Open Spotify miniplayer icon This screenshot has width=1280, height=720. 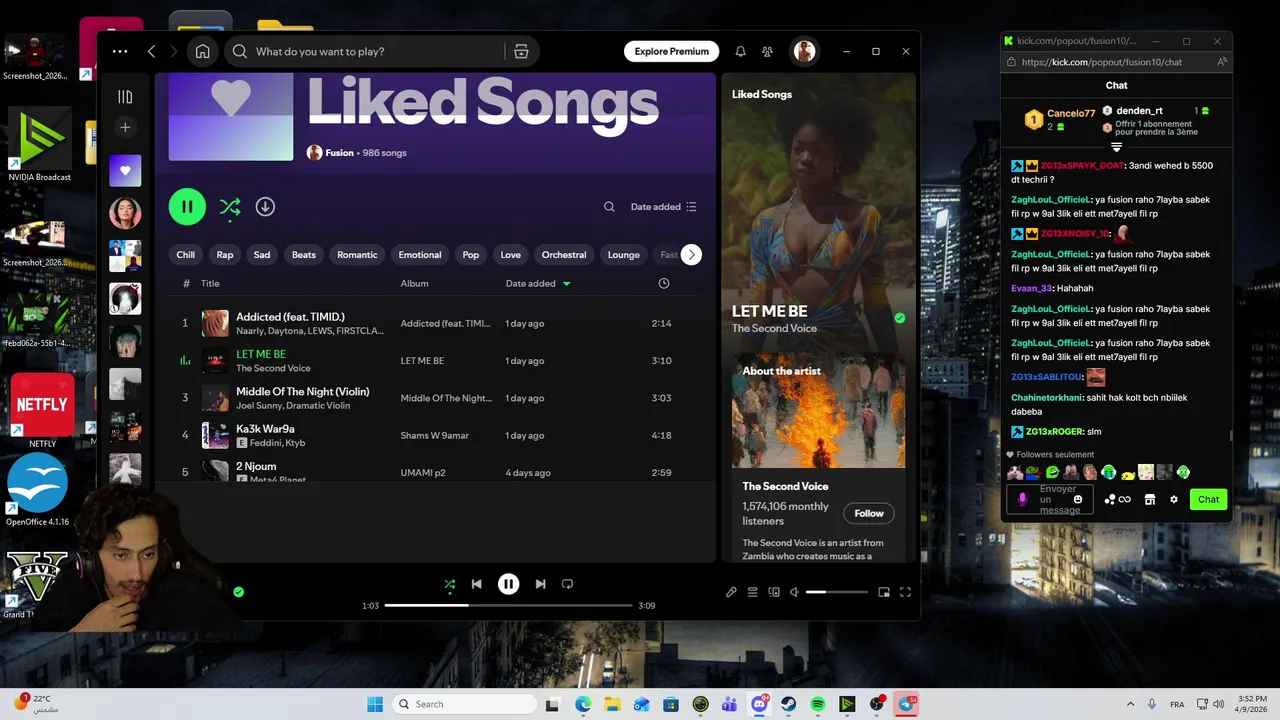point(884,592)
